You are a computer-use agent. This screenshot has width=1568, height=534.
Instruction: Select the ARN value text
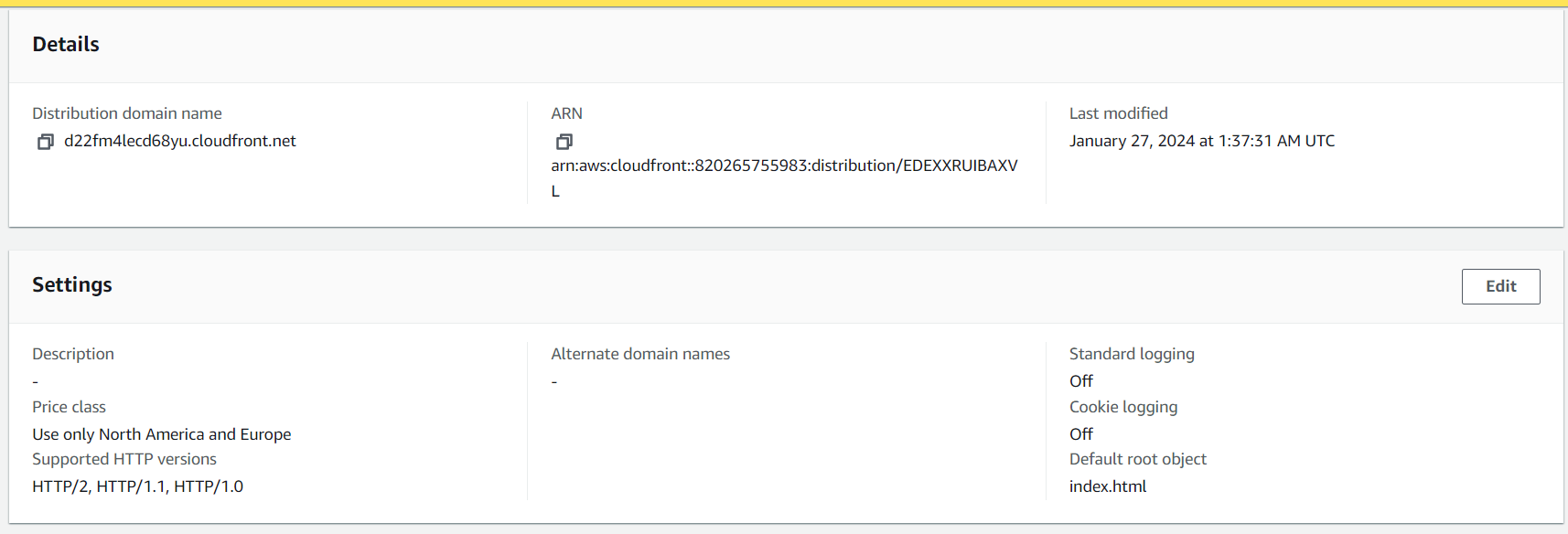coord(784,166)
